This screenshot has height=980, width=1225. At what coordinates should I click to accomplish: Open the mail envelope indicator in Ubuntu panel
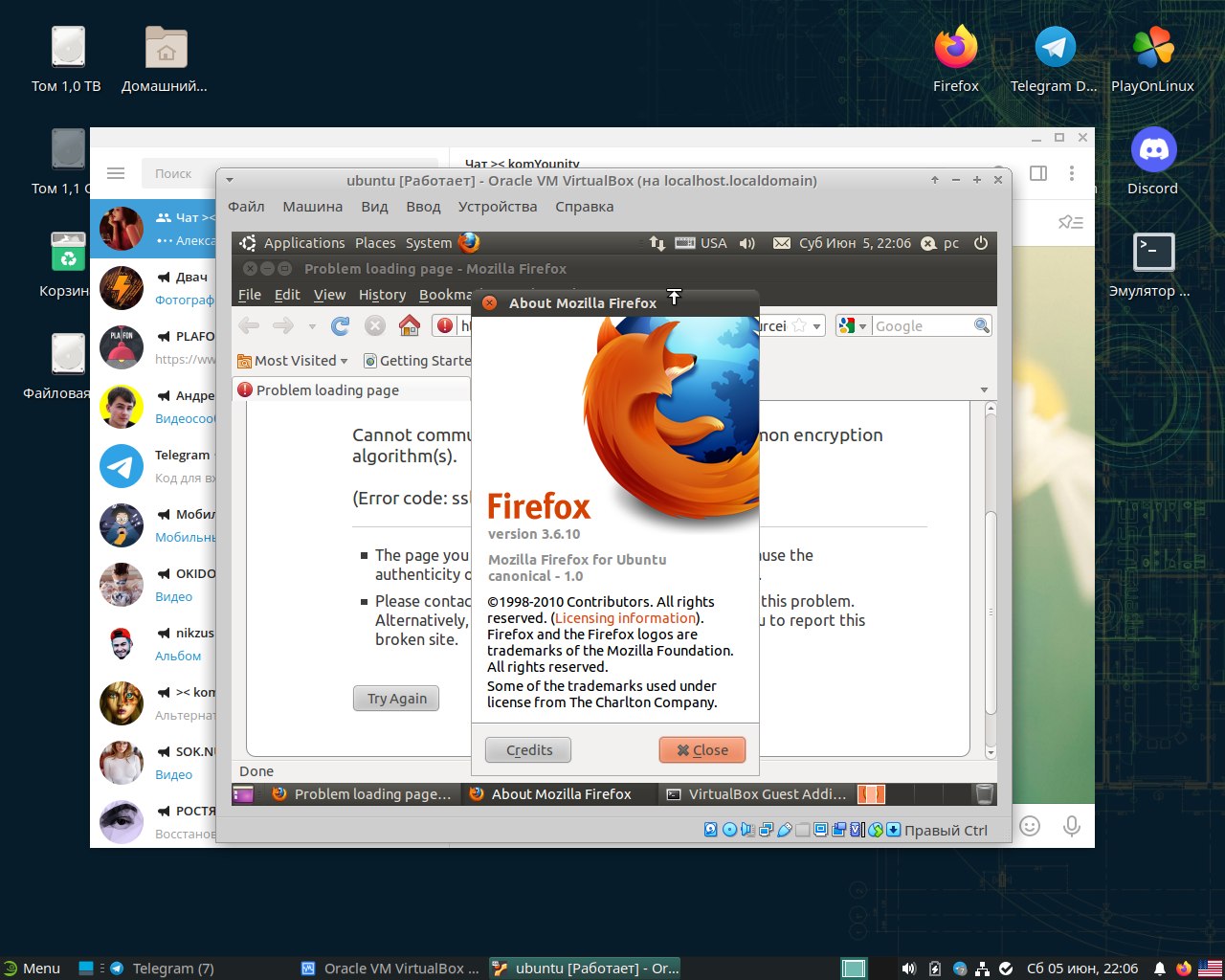click(782, 243)
